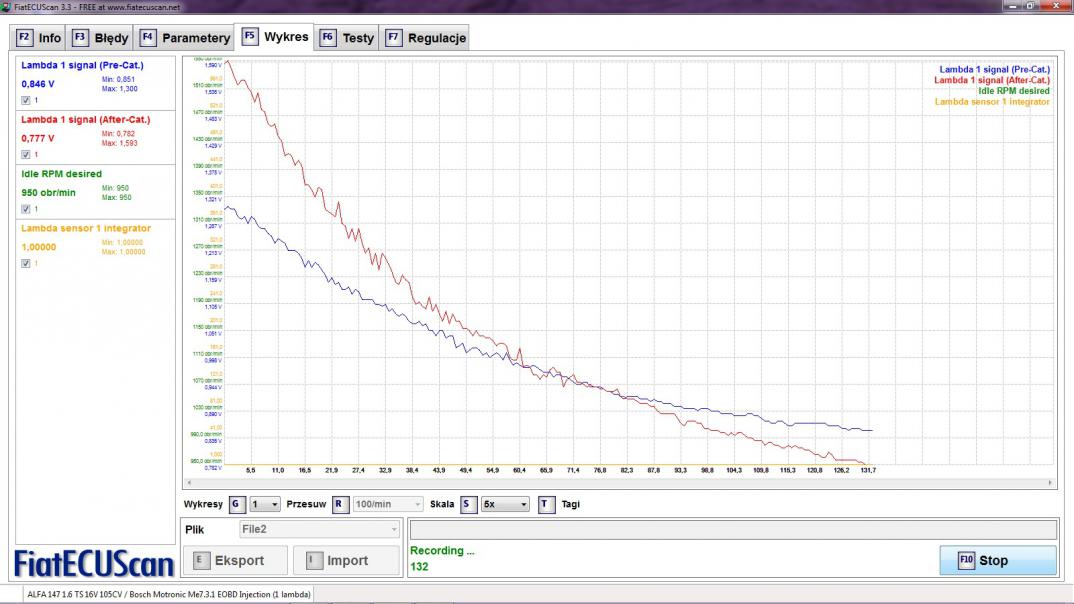The image size is (1074, 604).
Task: Click the F7 key icon on Regulacje tab
Action: (393, 38)
